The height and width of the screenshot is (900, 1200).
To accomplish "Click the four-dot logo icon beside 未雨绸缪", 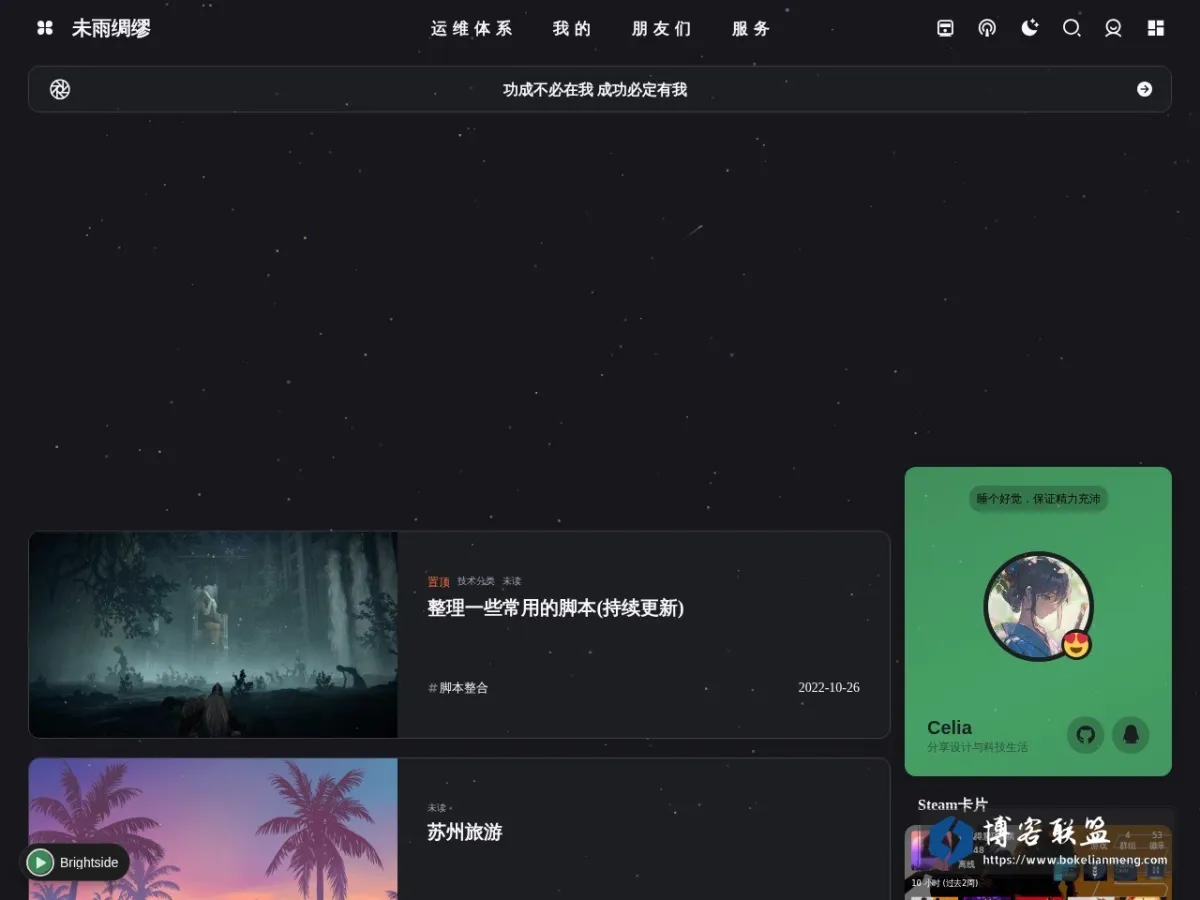I will [x=45, y=28].
